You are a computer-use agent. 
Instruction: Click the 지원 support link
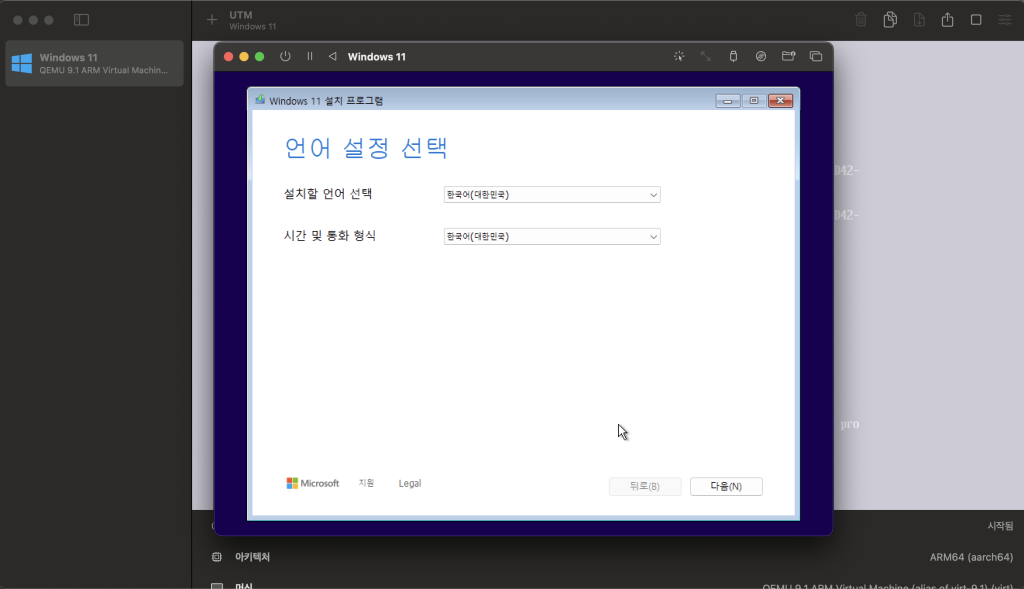(x=366, y=483)
